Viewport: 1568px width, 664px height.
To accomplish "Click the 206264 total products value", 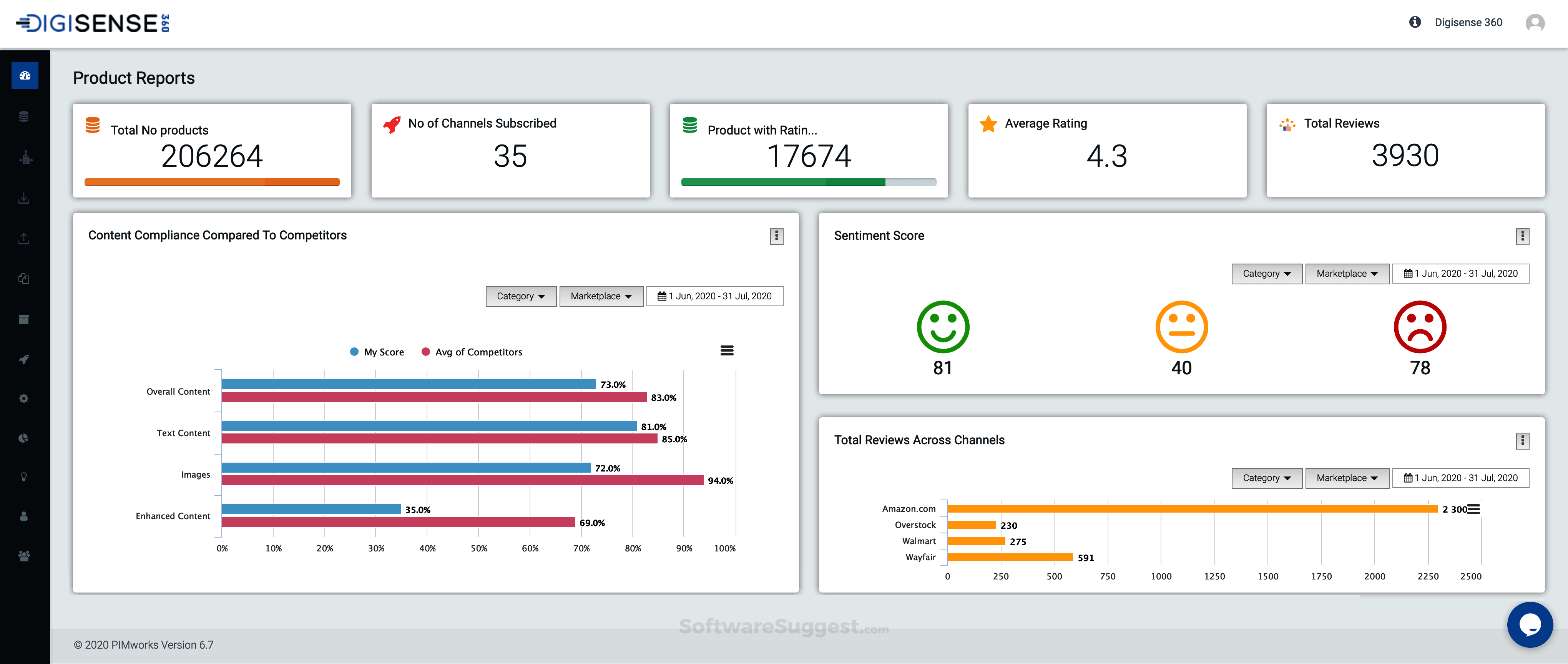I will coord(212,156).
